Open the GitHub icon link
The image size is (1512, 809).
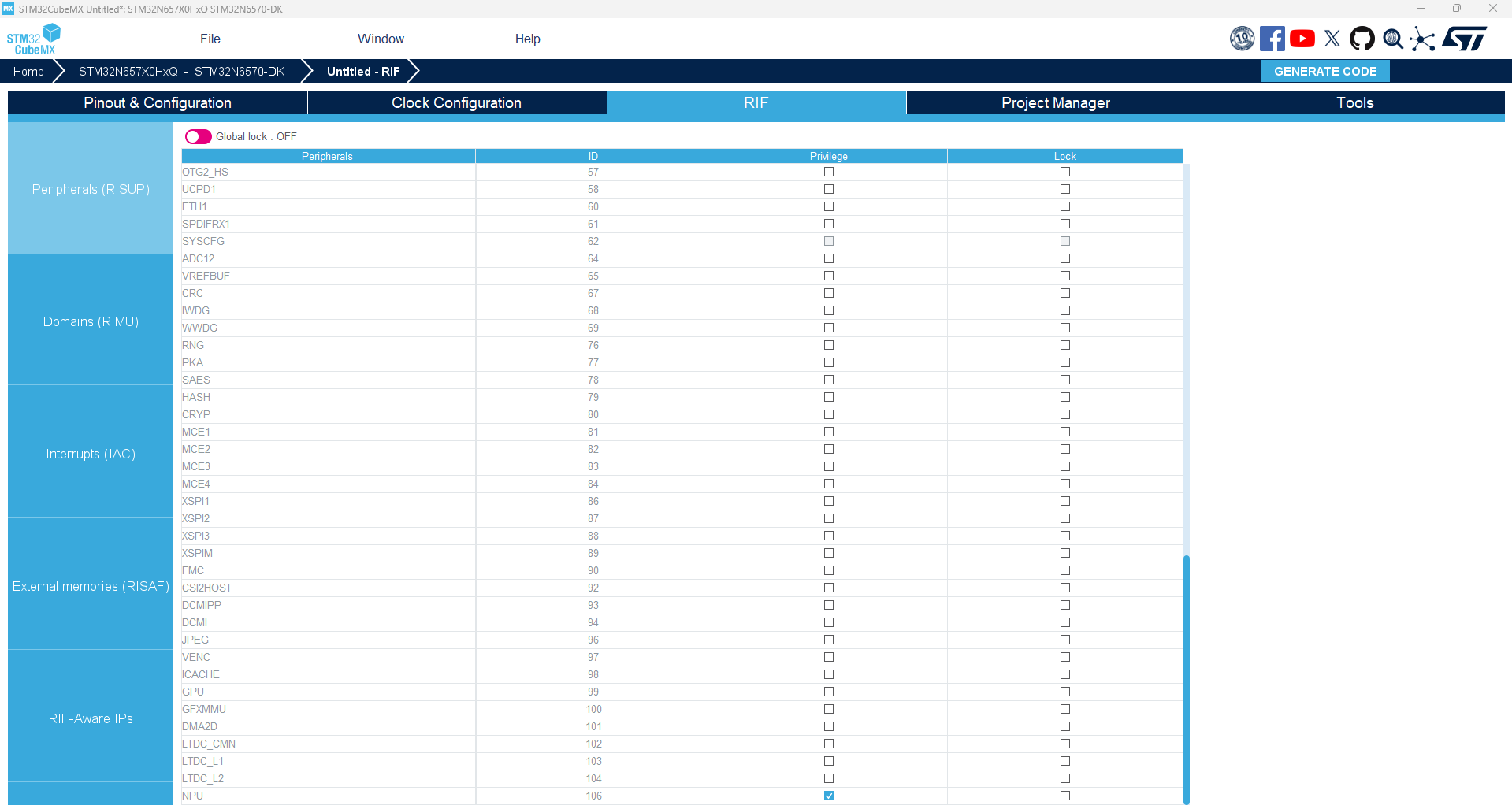pos(1362,39)
